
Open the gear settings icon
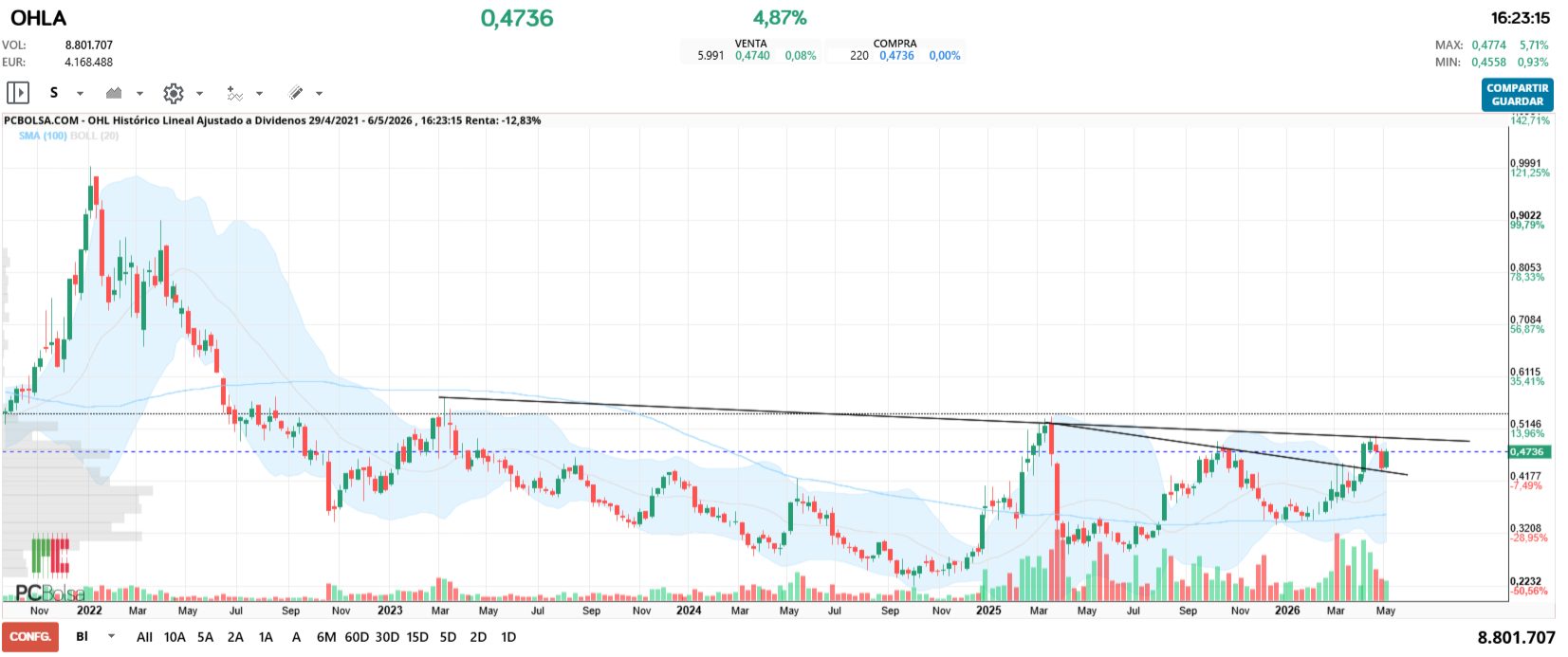173,93
